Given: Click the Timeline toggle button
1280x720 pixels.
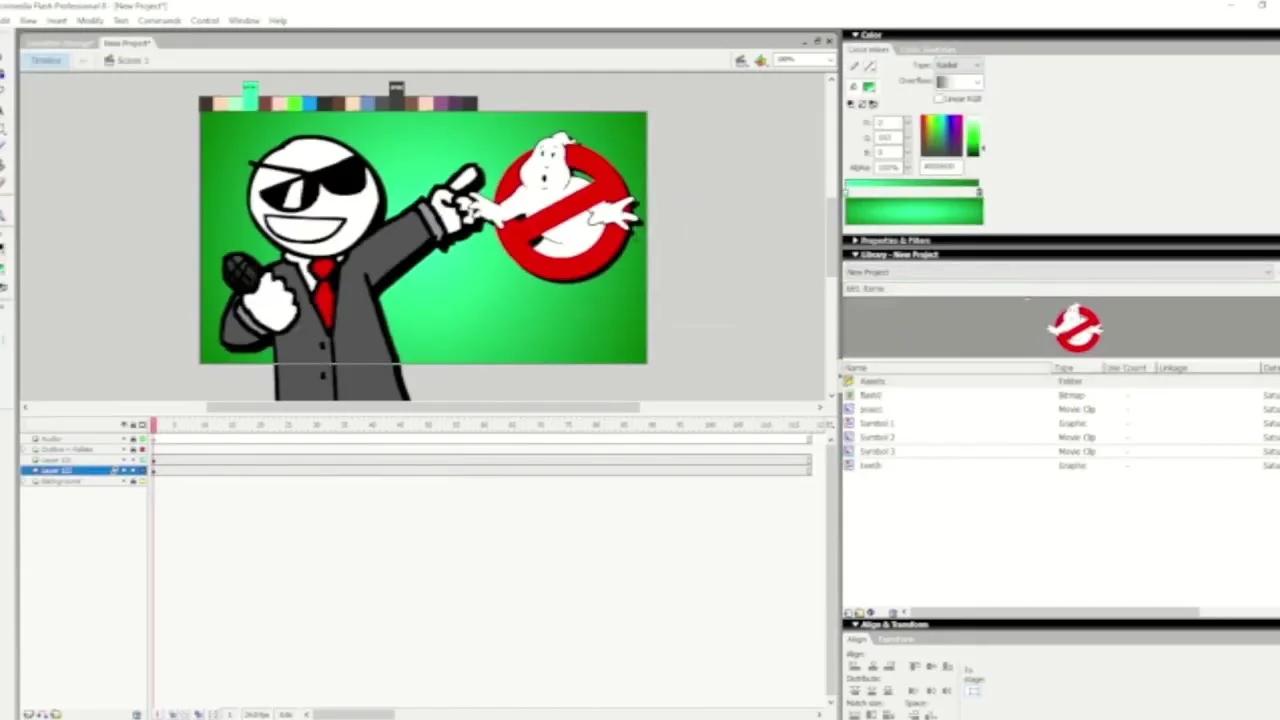Looking at the screenshot, I should [46, 61].
